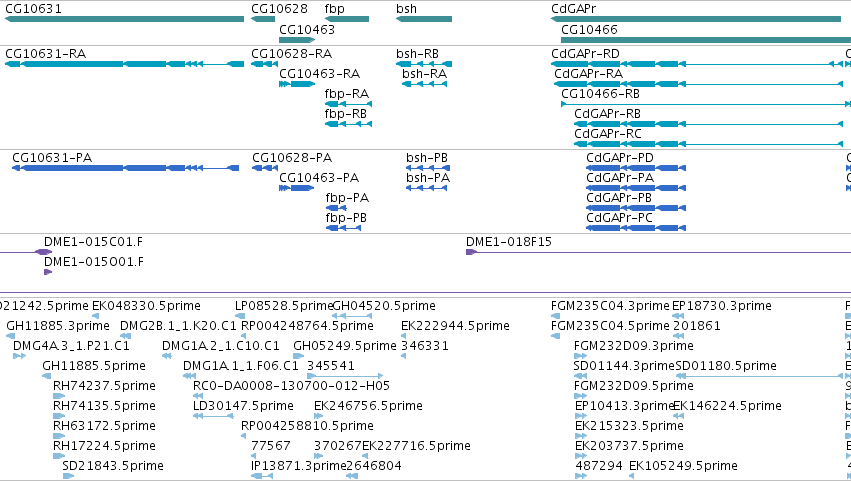Click the CdGAPr-PC protein label
The width and height of the screenshot is (851, 481).
pyautogui.click(x=619, y=218)
